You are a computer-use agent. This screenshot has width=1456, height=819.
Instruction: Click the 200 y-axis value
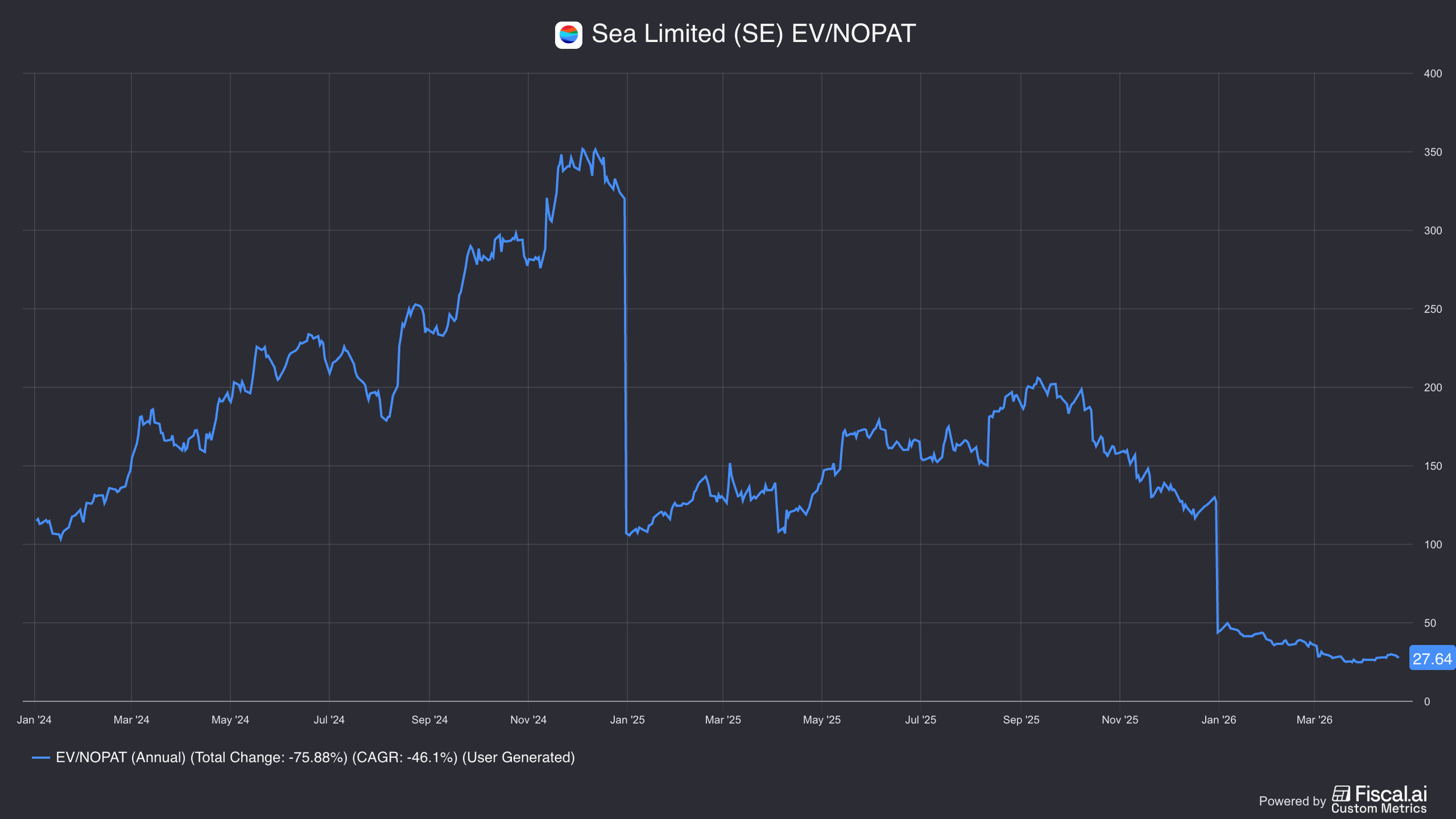[1432, 387]
